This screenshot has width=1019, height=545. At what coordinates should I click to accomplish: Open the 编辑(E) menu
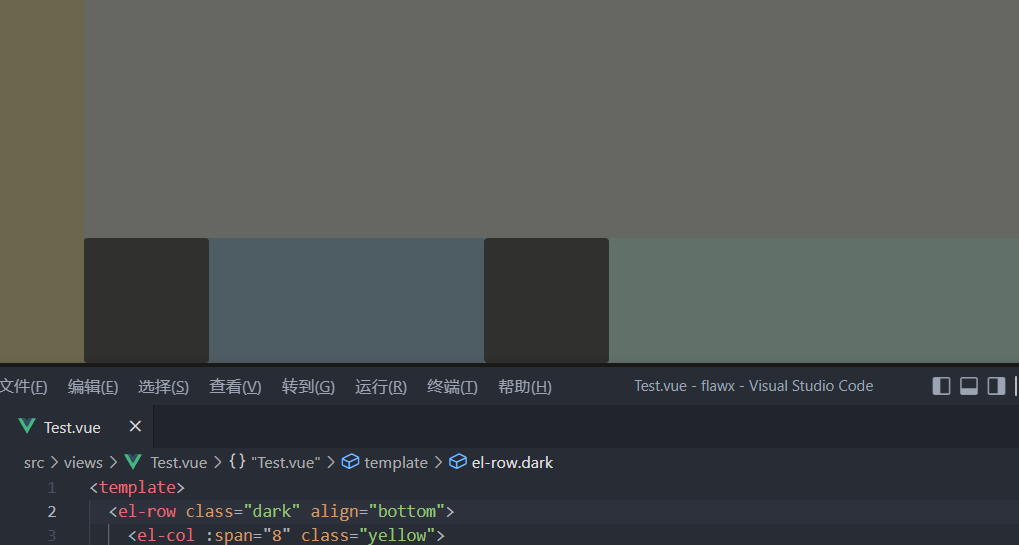point(93,387)
